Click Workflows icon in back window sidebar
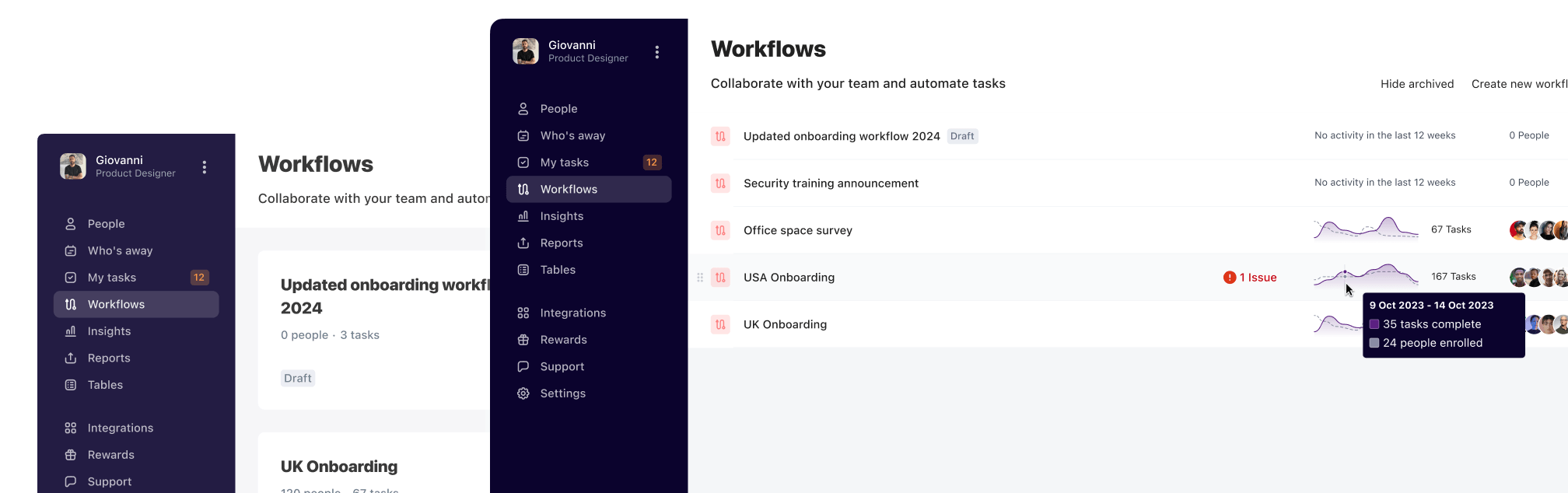 click(x=71, y=304)
